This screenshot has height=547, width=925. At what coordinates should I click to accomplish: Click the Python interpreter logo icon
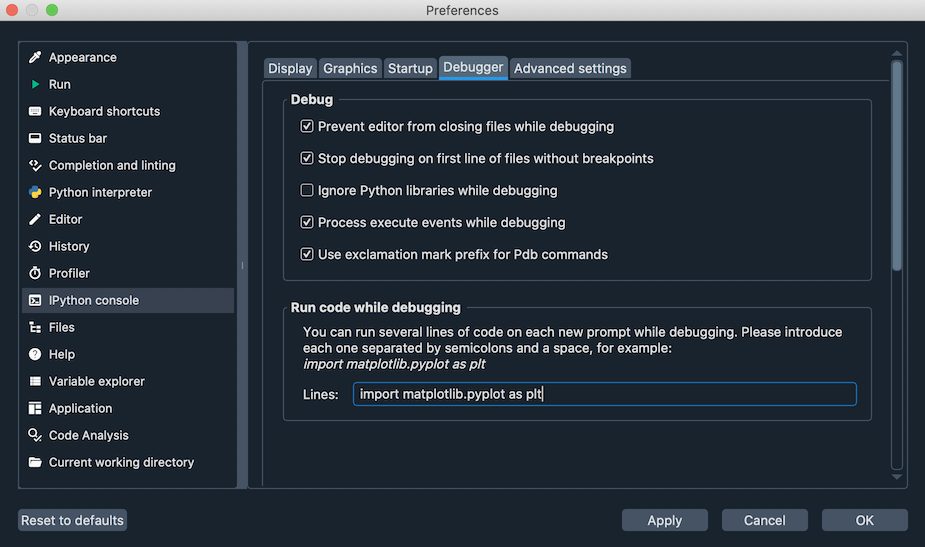tap(35, 192)
